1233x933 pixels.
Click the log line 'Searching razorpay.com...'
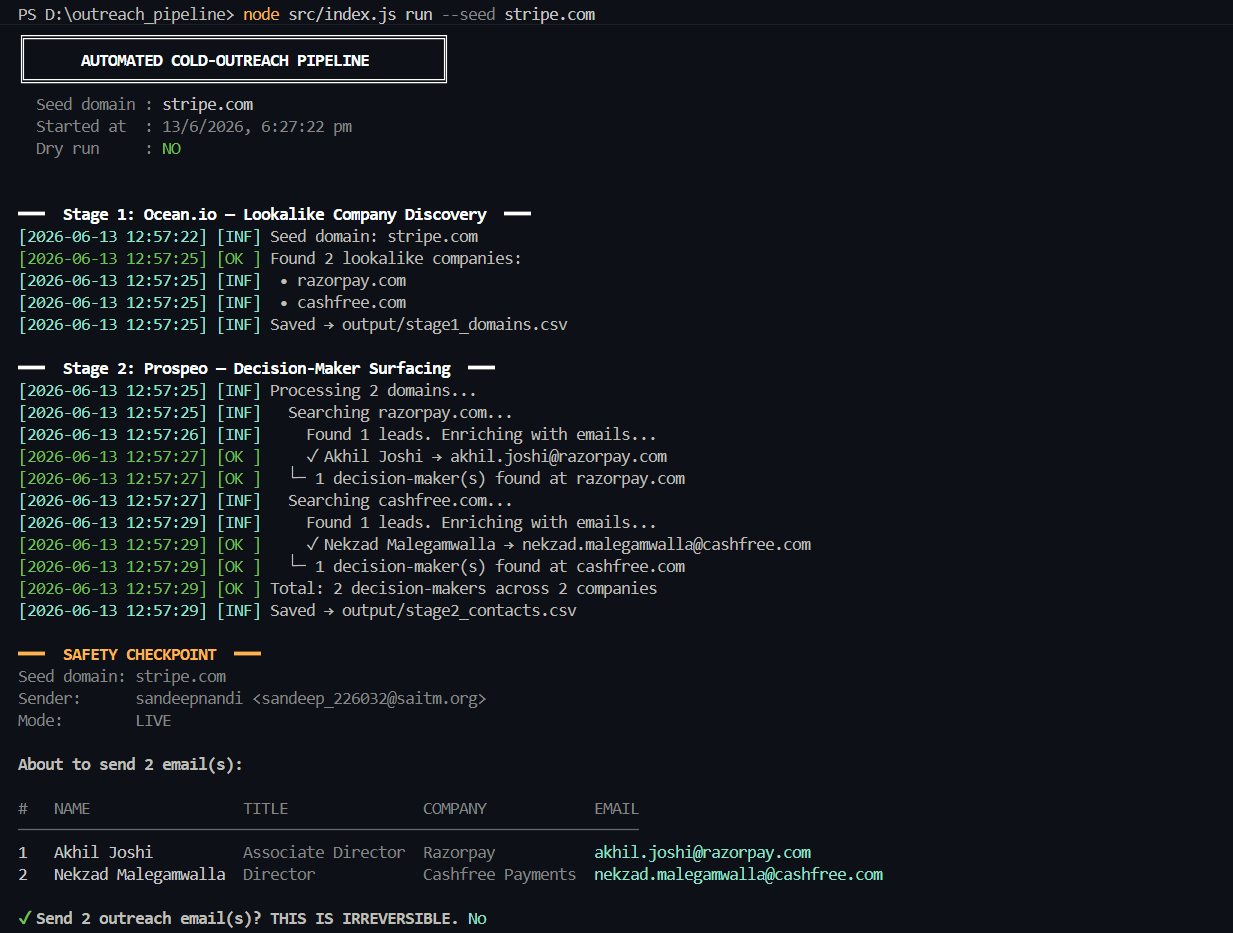click(x=401, y=412)
